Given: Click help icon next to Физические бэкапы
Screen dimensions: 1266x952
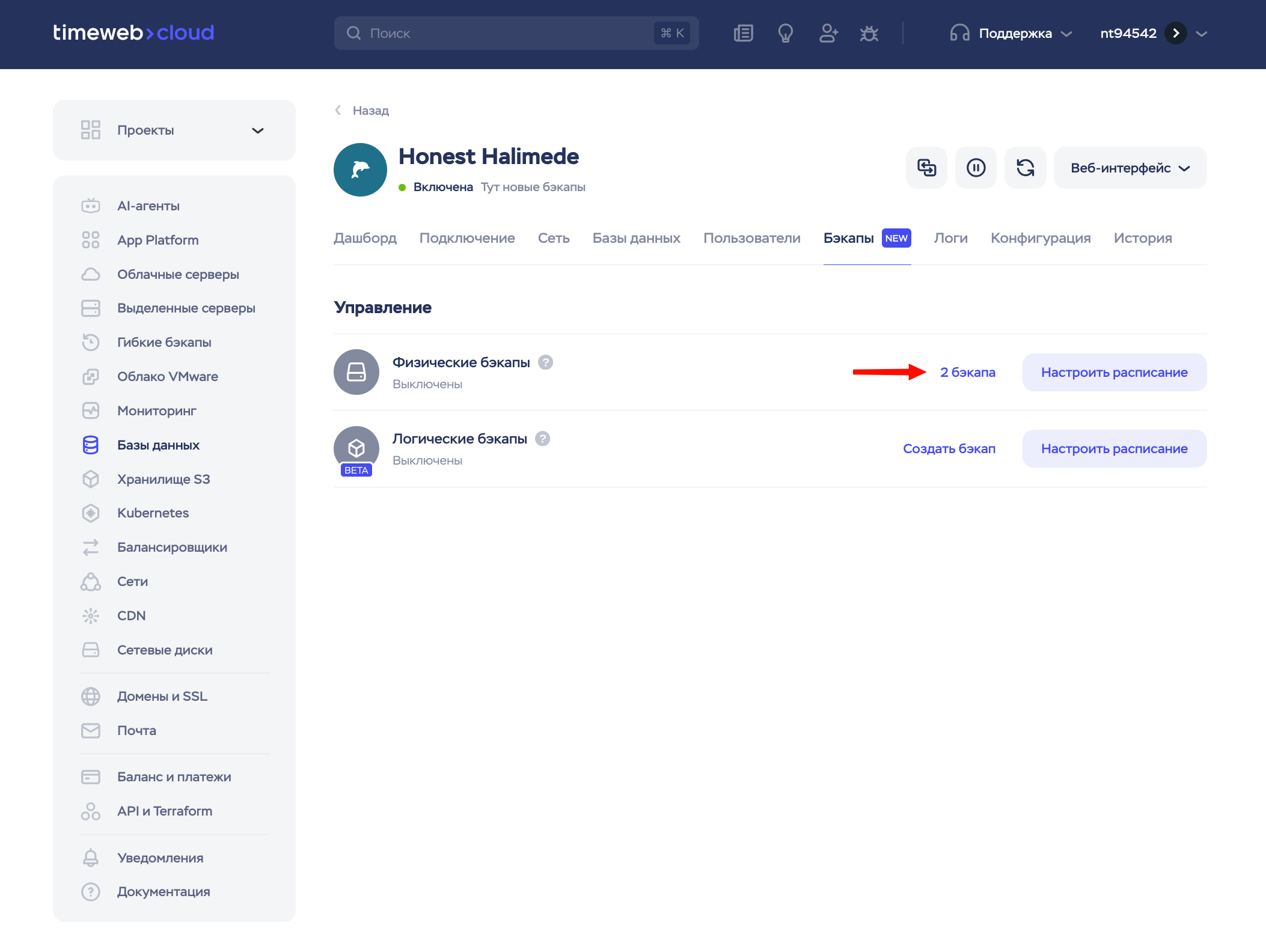Looking at the screenshot, I should coord(545,362).
